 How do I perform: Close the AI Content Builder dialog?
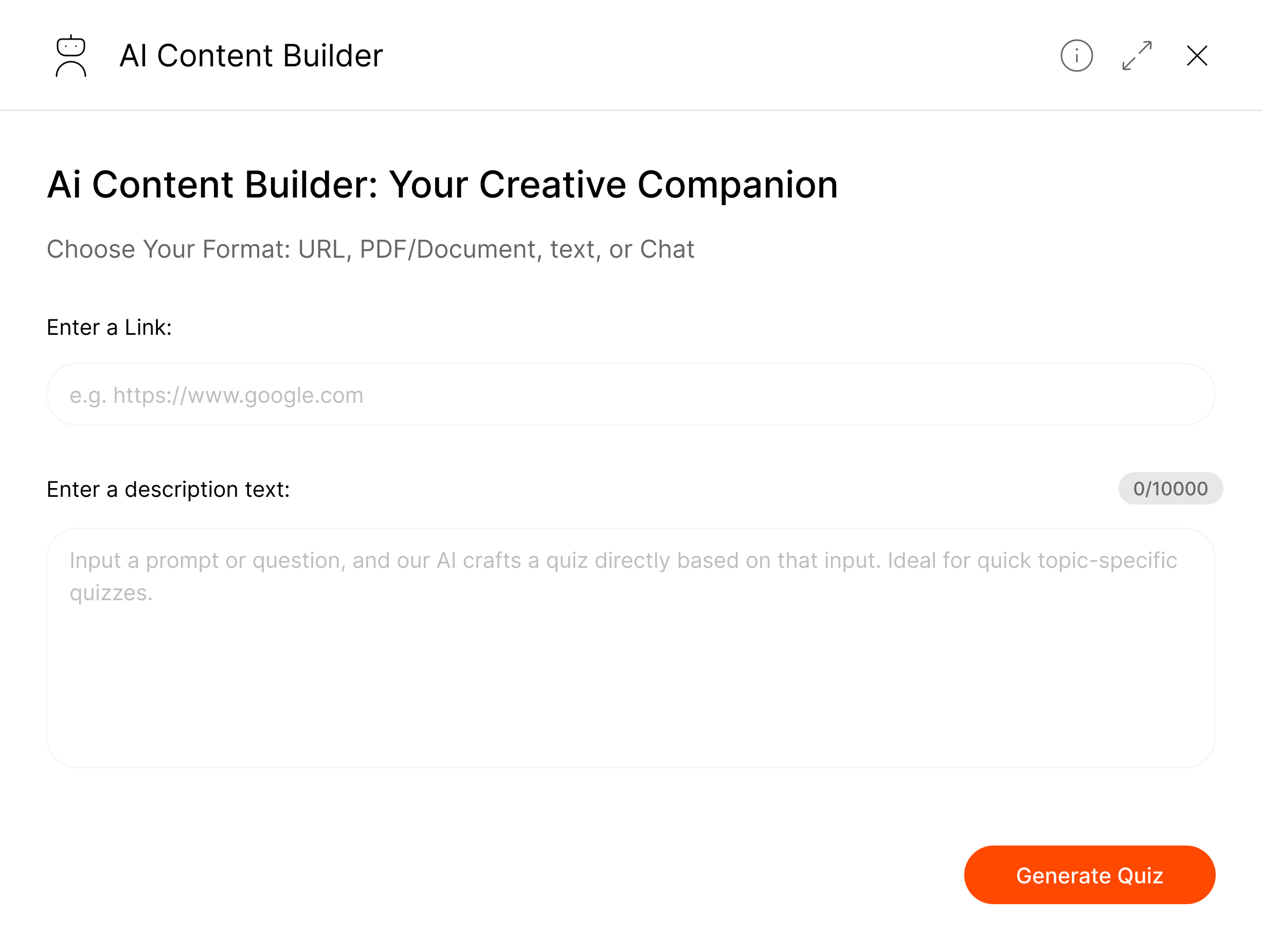[1196, 56]
